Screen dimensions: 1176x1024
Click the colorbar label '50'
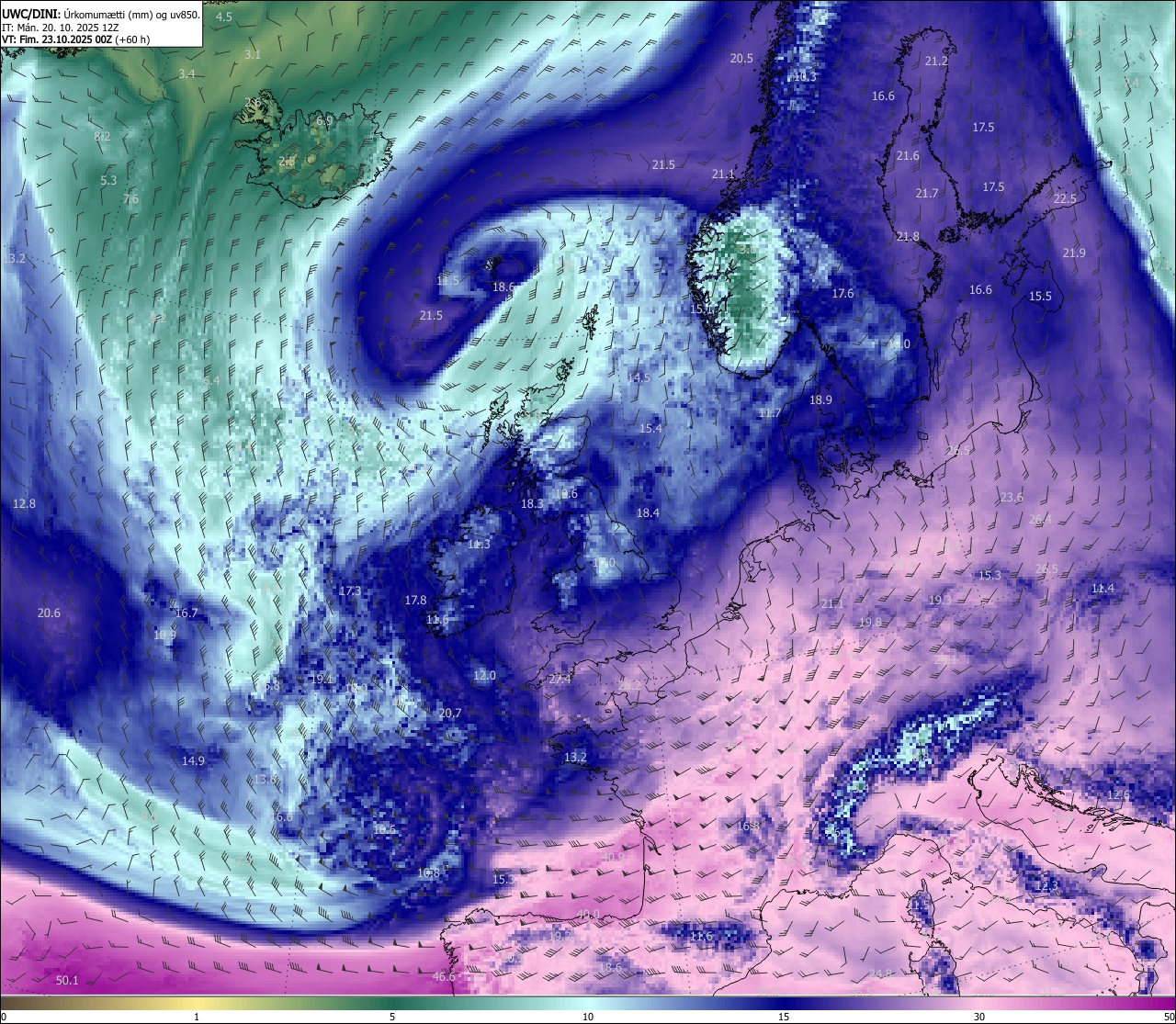[x=1169, y=1017]
